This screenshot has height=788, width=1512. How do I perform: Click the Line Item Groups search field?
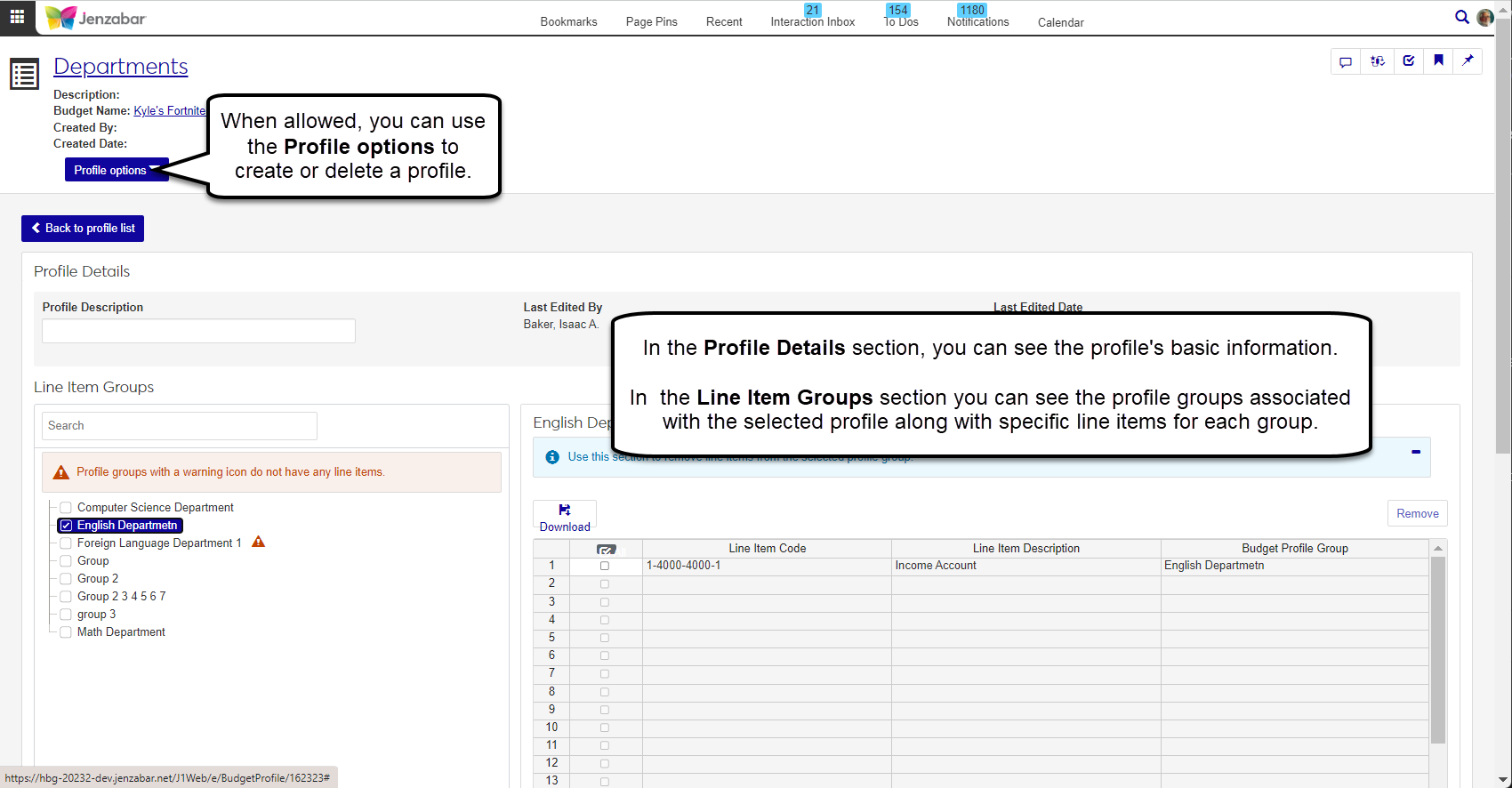(x=180, y=426)
